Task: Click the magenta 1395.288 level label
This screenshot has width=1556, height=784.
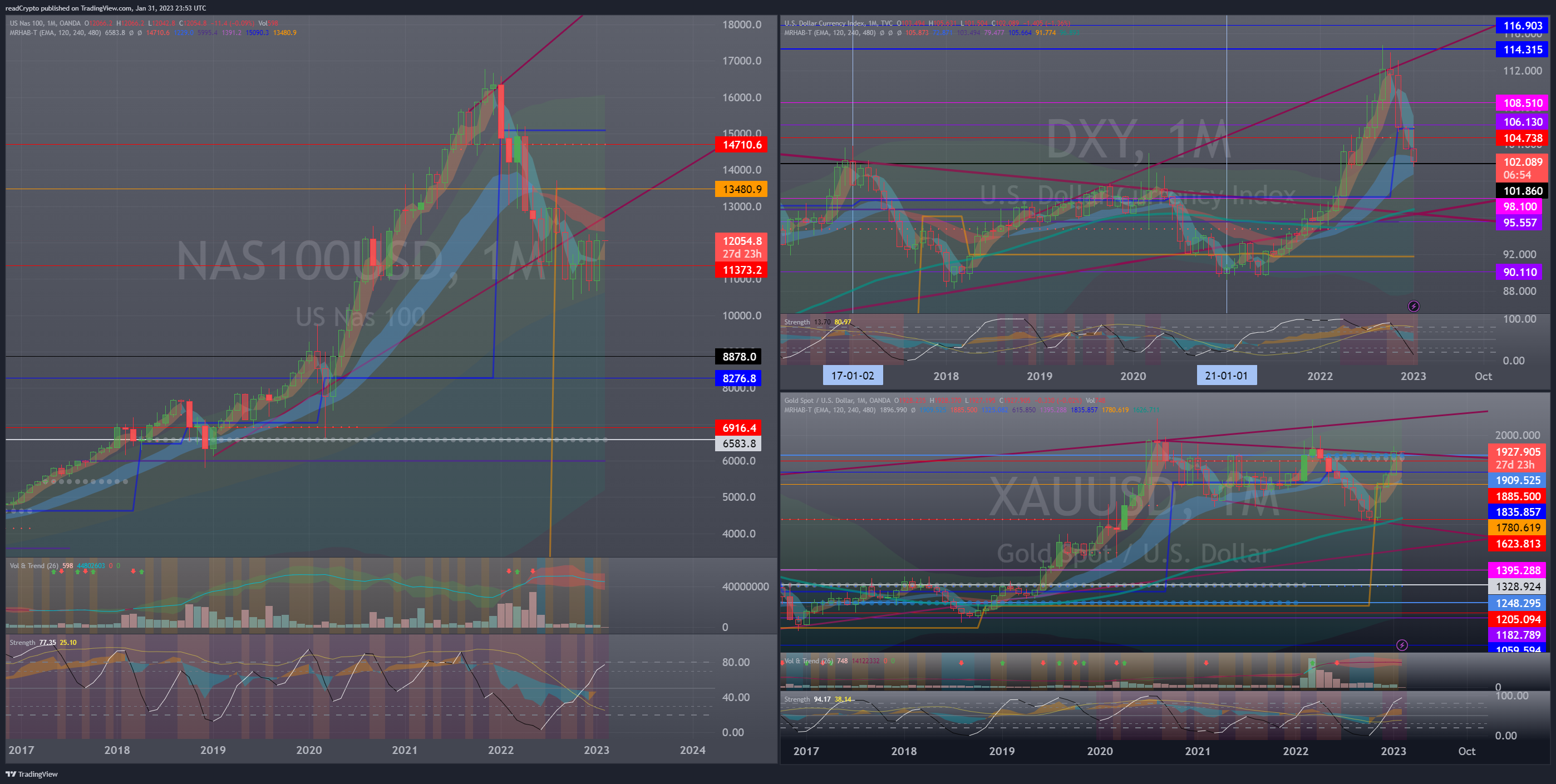Action: (x=1516, y=571)
